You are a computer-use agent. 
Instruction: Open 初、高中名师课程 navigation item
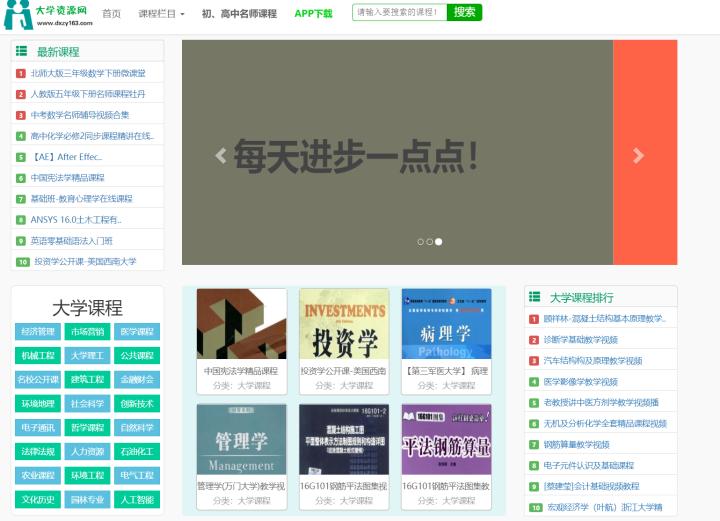coord(239,14)
